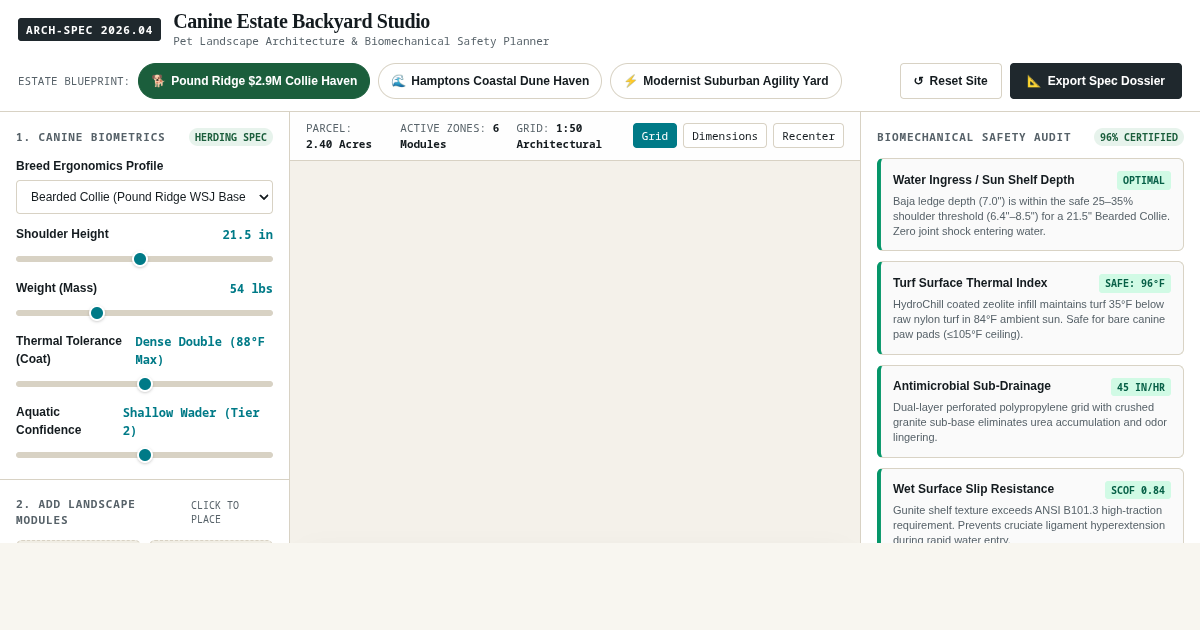Viewport: 1200px width, 630px height.
Task: Click the 2.40 Acres parcel value
Action: pyautogui.click(x=339, y=144)
